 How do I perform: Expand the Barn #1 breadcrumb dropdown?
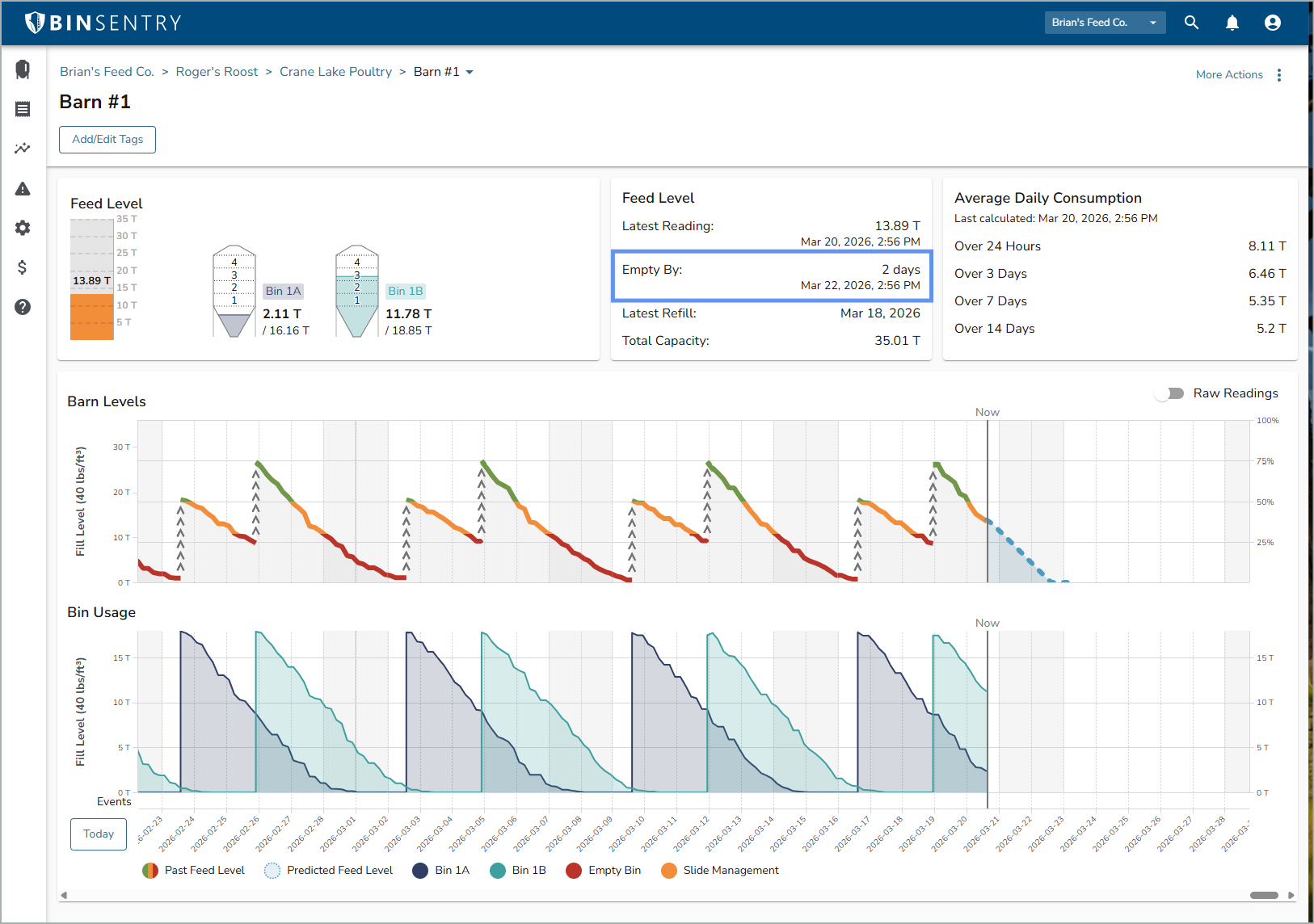470,72
